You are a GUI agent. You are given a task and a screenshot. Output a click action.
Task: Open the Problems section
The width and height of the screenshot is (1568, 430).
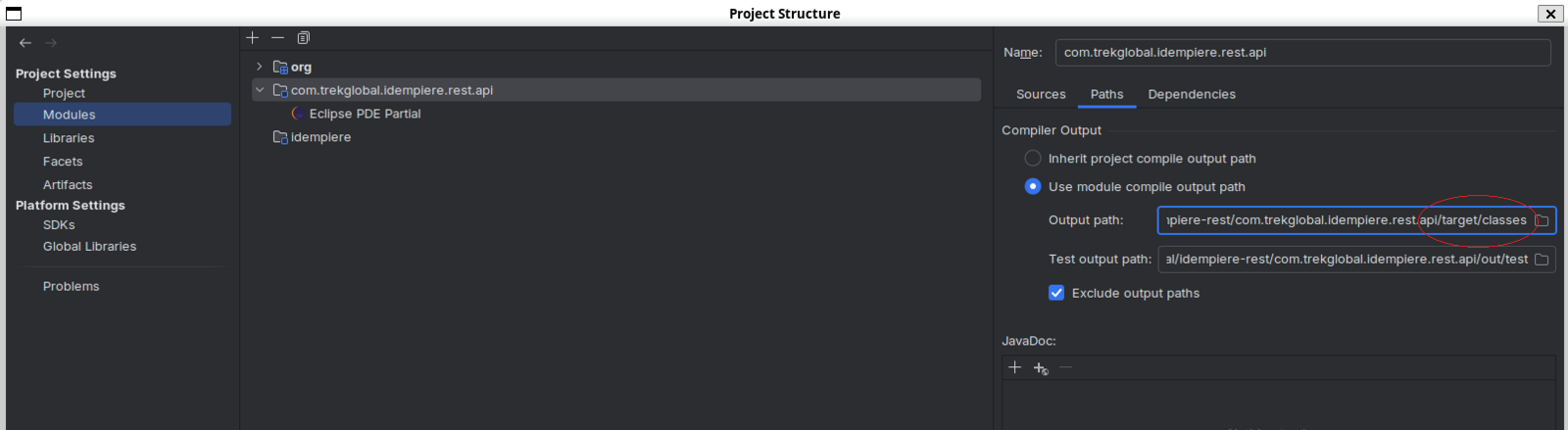click(x=72, y=286)
